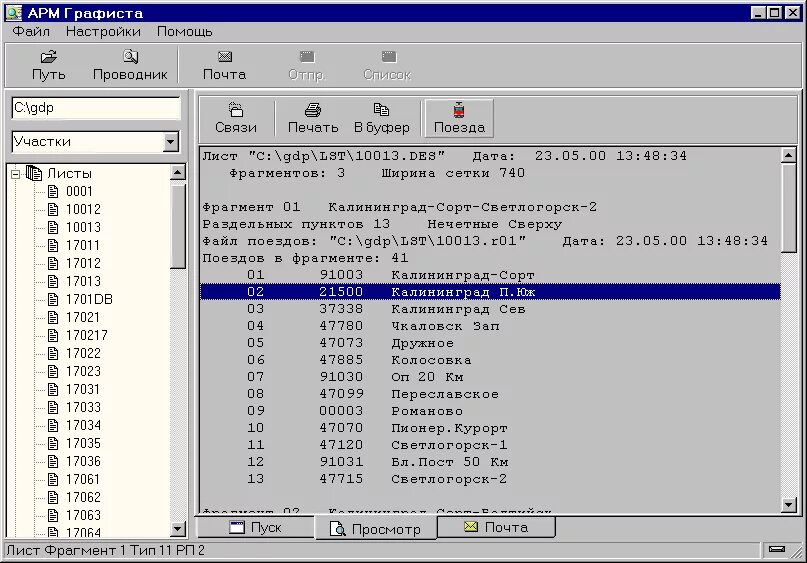This screenshot has height=563, width=807.
Task: Select sheet 17011 in the tree
Action: click(83, 245)
